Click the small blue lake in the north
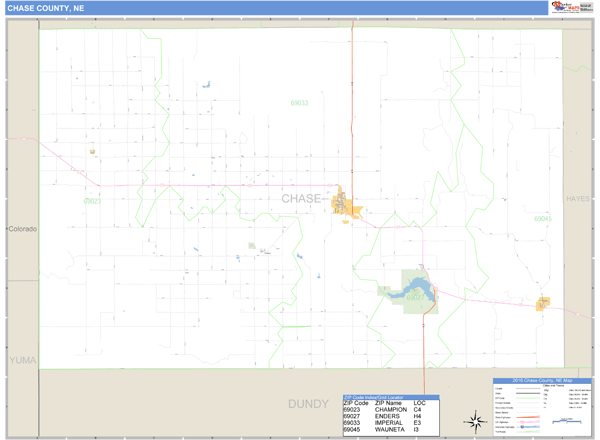This screenshot has width=600, height=440. [x=206, y=85]
